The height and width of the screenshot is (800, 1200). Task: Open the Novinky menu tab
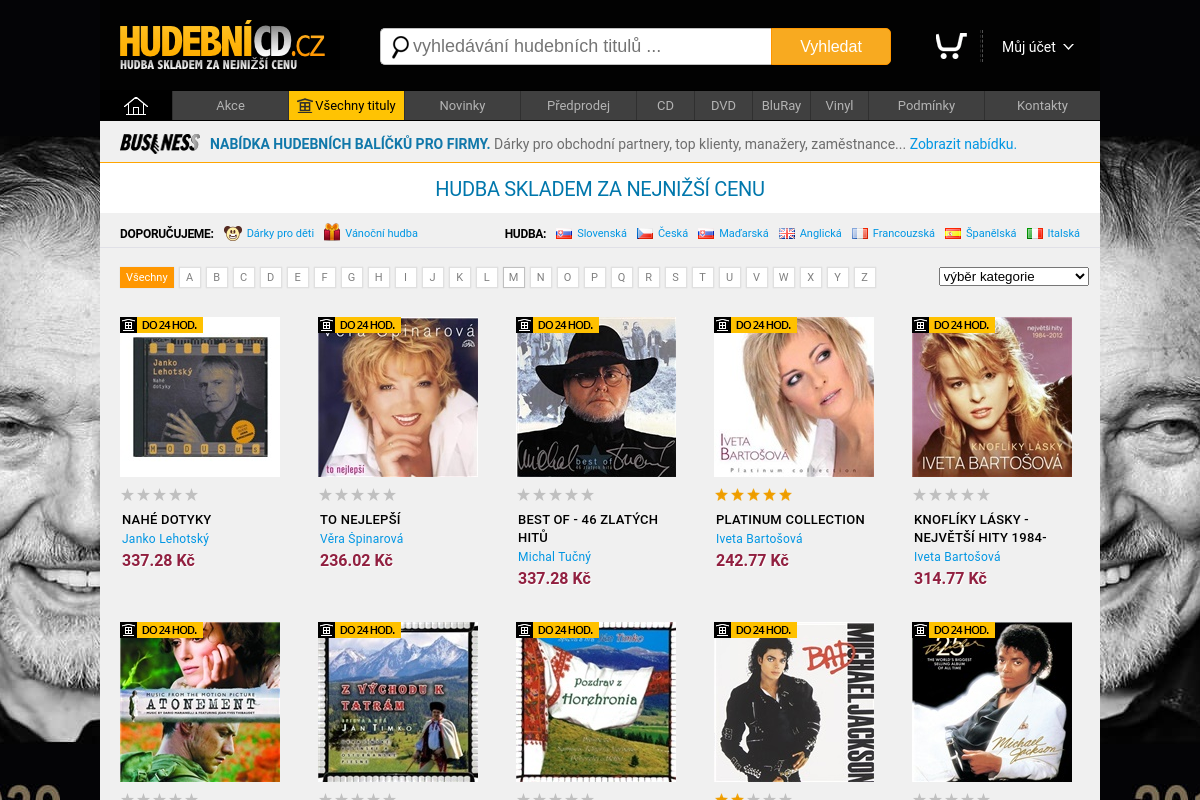pyautogui.click(x=462, y=105)
